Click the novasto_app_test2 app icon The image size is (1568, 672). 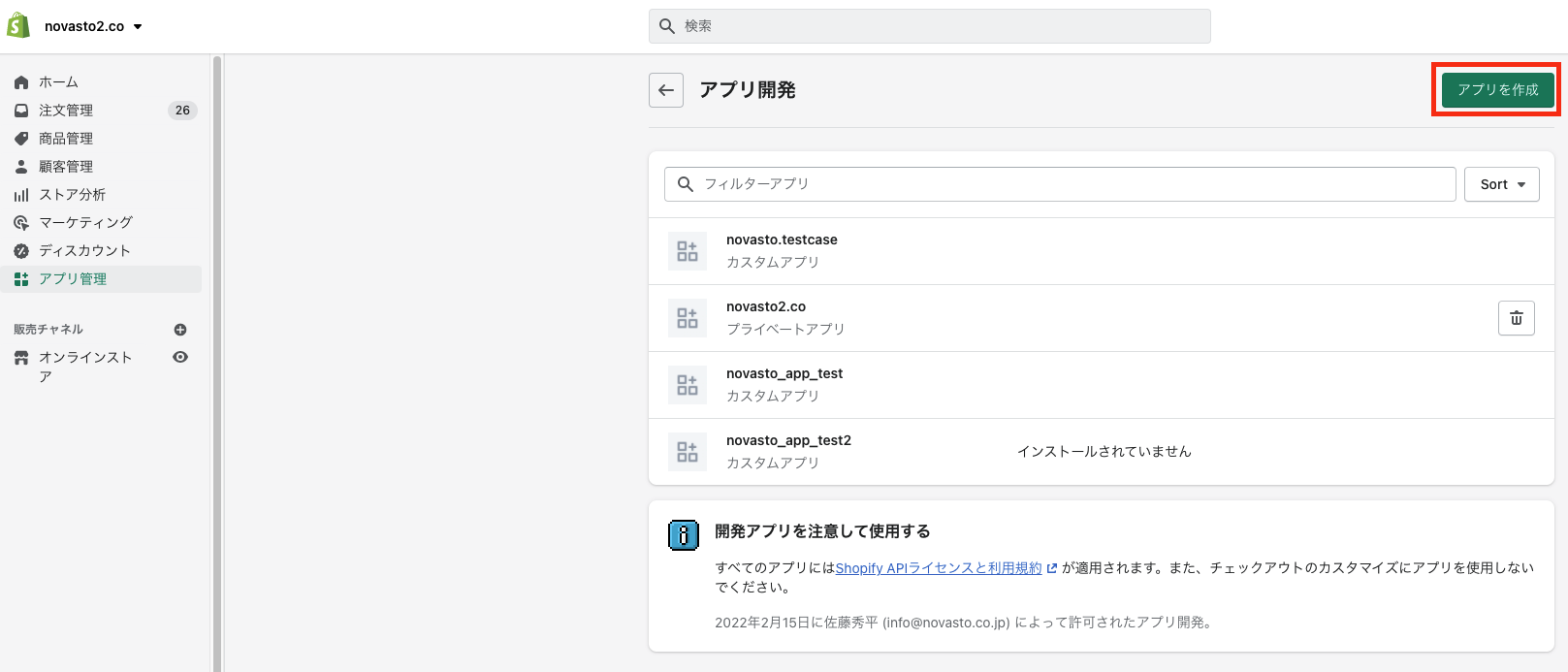[x=688, y=452]
